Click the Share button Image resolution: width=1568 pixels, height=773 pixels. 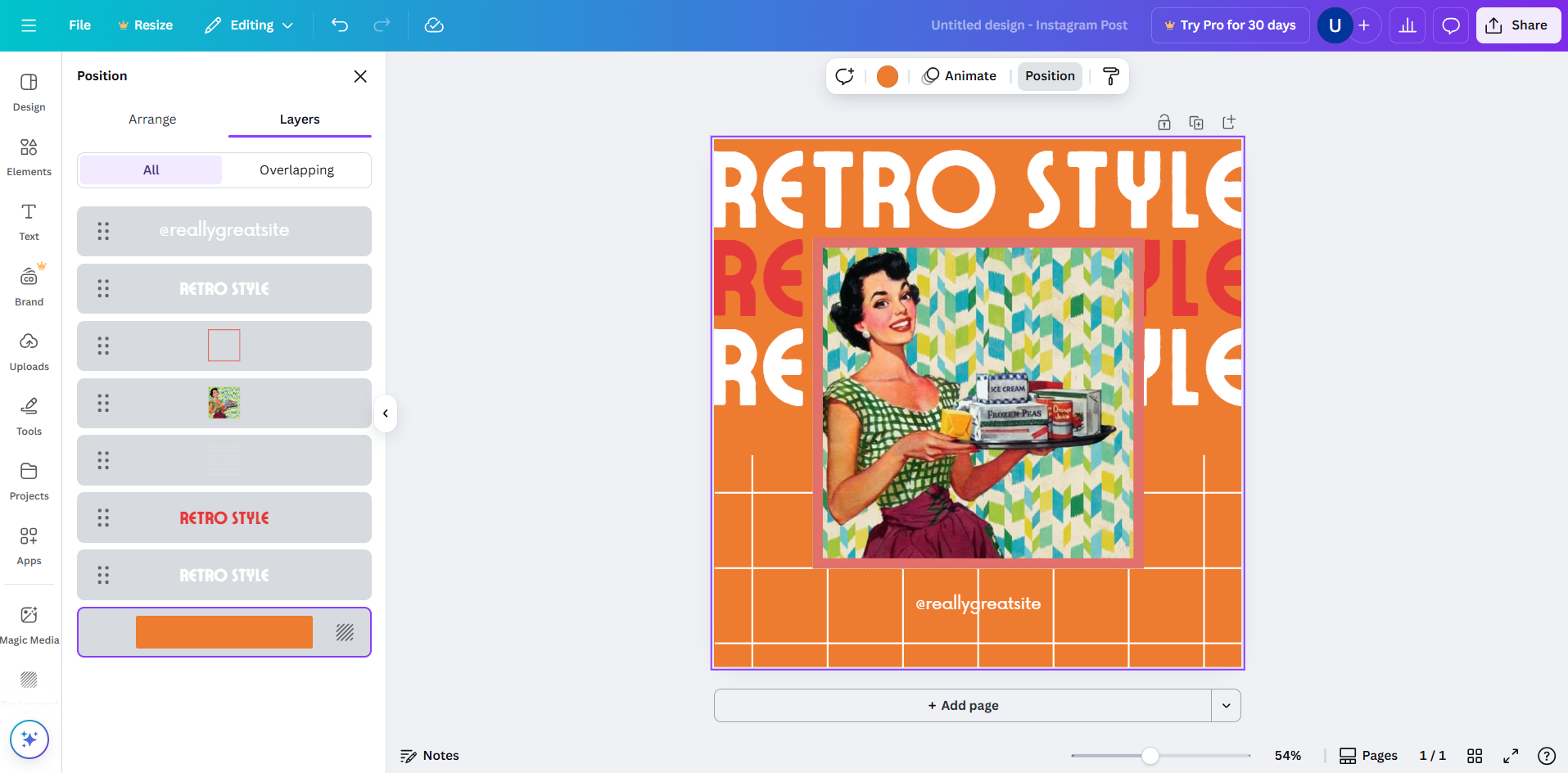[x=1517, y=25]
